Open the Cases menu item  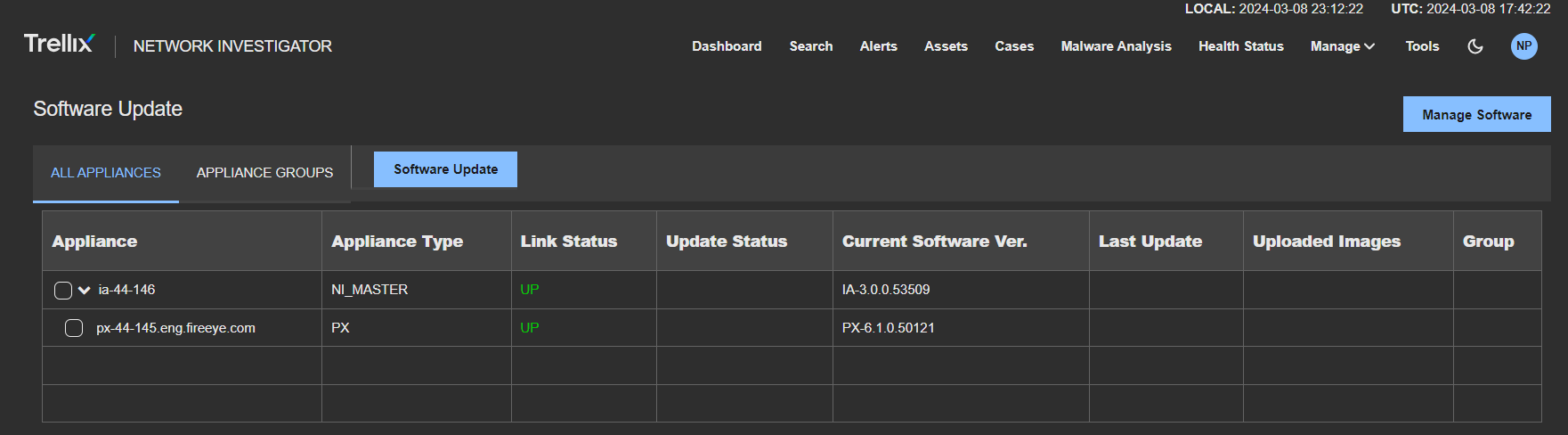coord(1014,46)
